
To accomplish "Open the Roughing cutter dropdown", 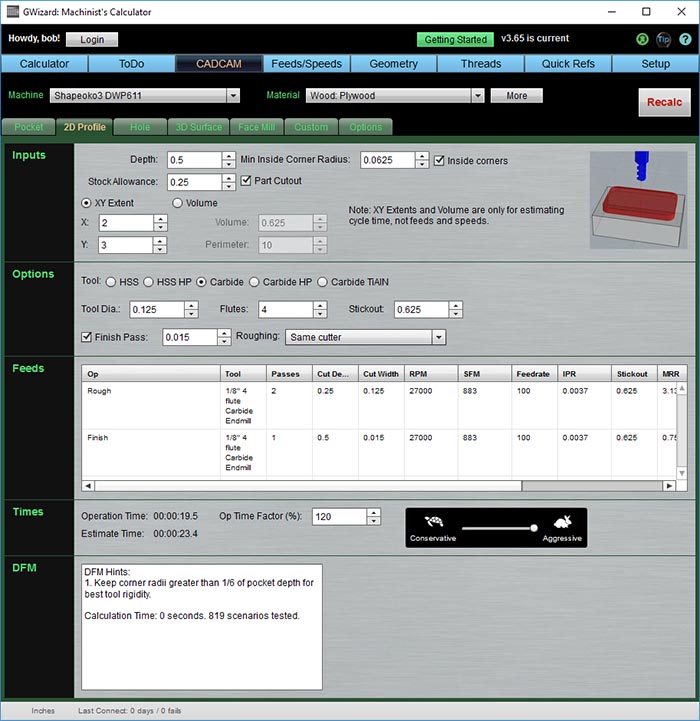I will (x=438, y=337).
